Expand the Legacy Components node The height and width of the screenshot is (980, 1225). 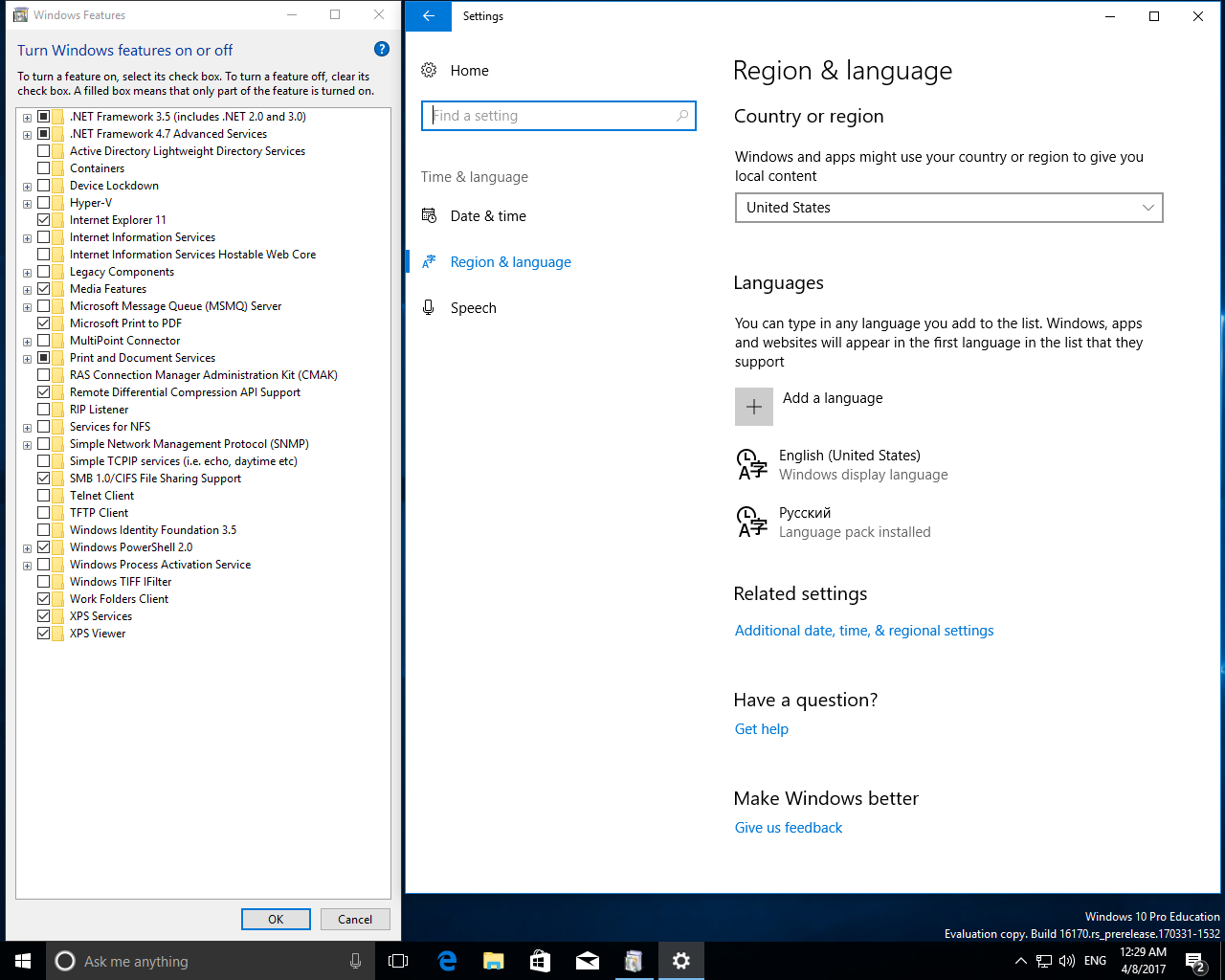27,273
